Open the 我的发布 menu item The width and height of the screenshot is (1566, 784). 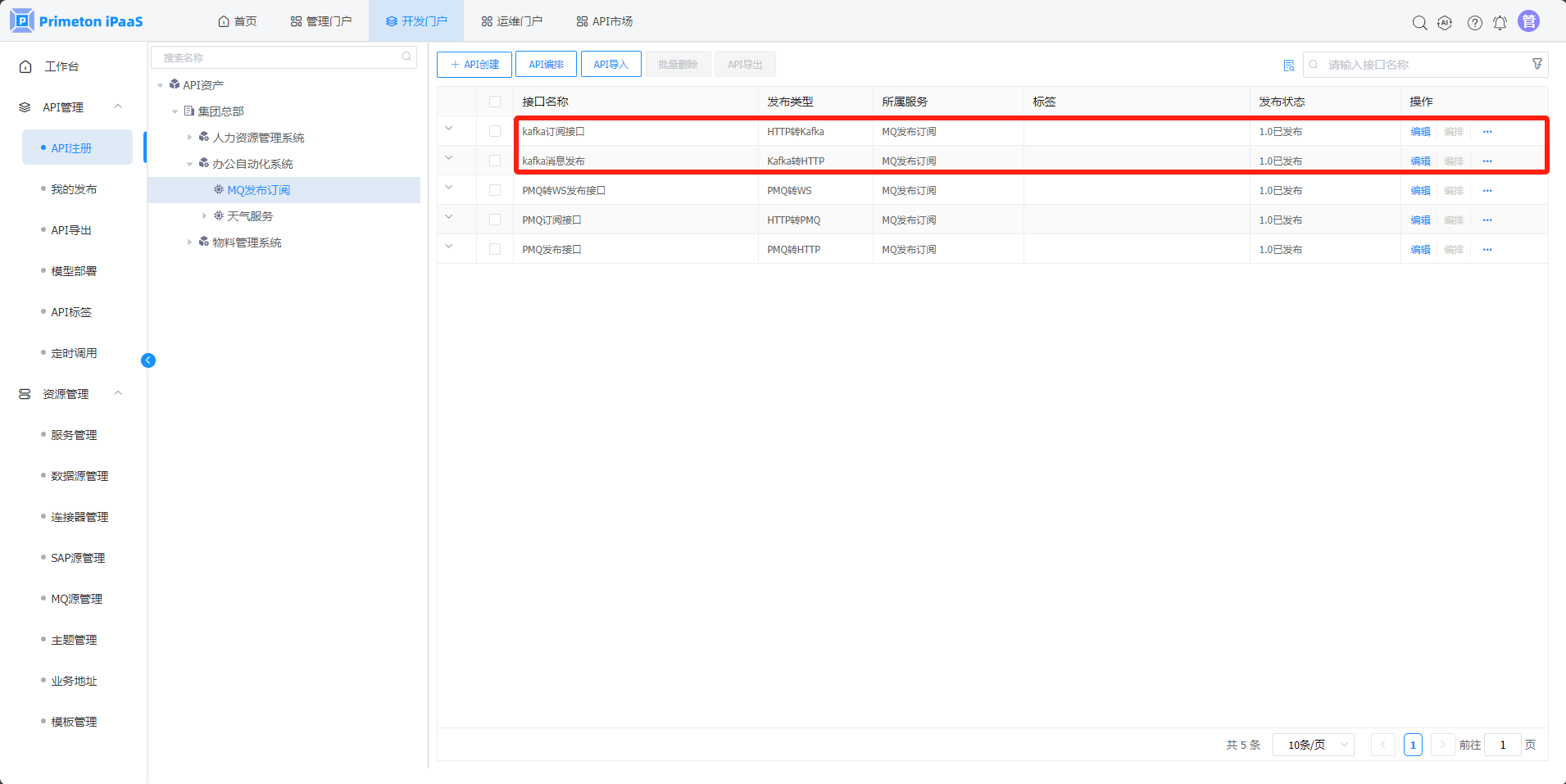point(74,189)
